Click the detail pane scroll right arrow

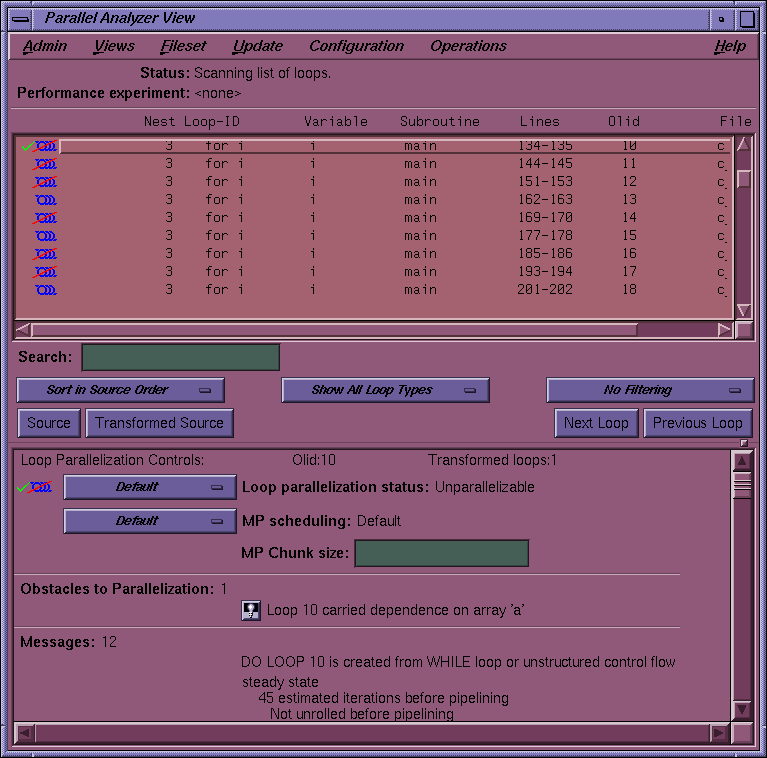pos(719,733)
